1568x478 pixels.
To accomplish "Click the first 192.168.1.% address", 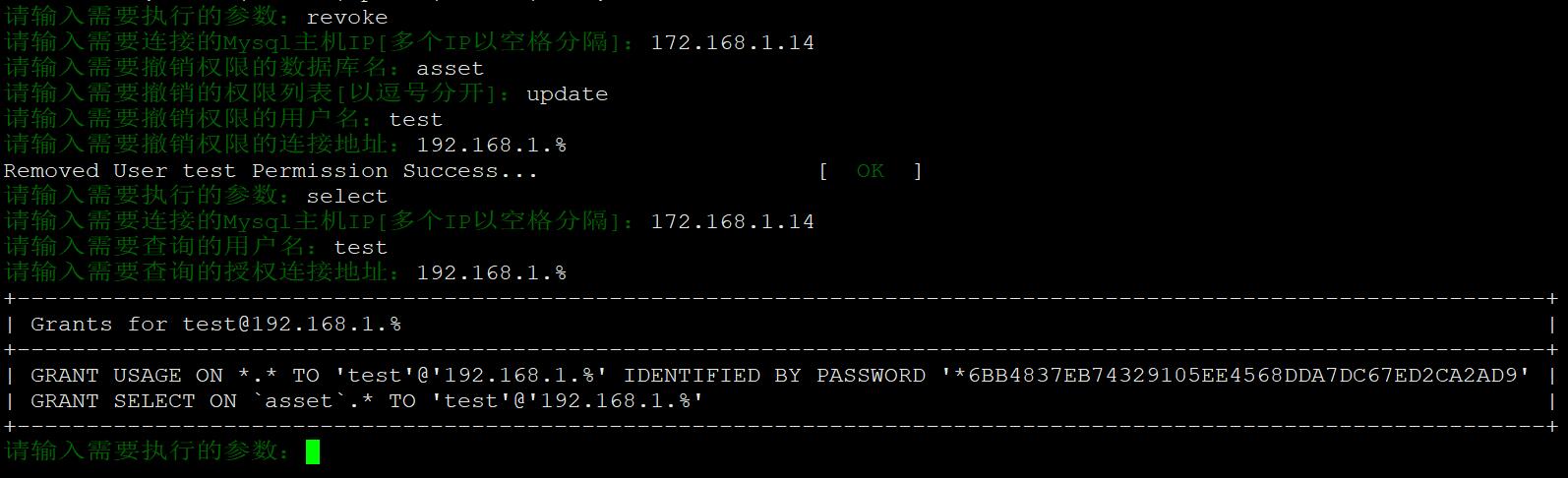I will (492, 146).
